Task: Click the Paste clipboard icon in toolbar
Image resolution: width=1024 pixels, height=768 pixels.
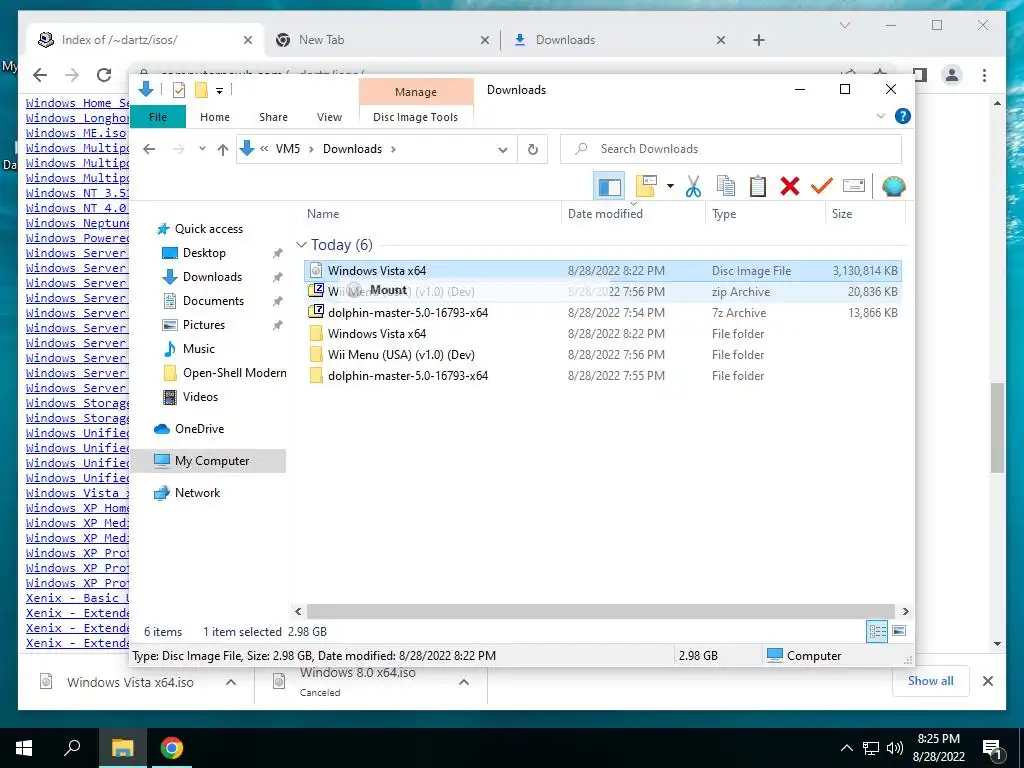Action: click(758, 187)
